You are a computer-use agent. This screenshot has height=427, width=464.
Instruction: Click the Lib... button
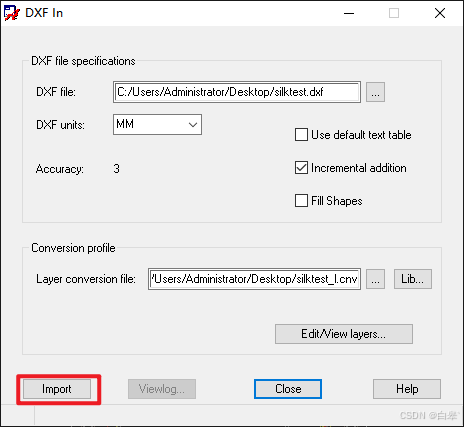coord(413,279)
